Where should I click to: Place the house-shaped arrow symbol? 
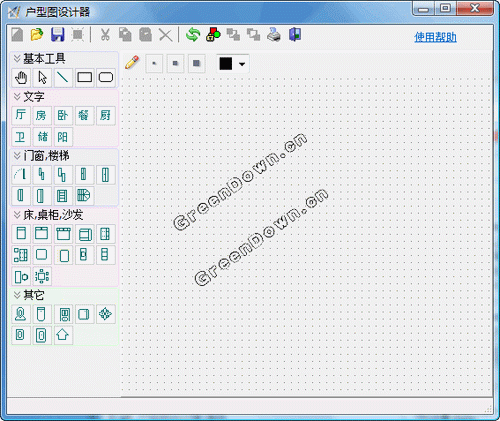(63, 335)
